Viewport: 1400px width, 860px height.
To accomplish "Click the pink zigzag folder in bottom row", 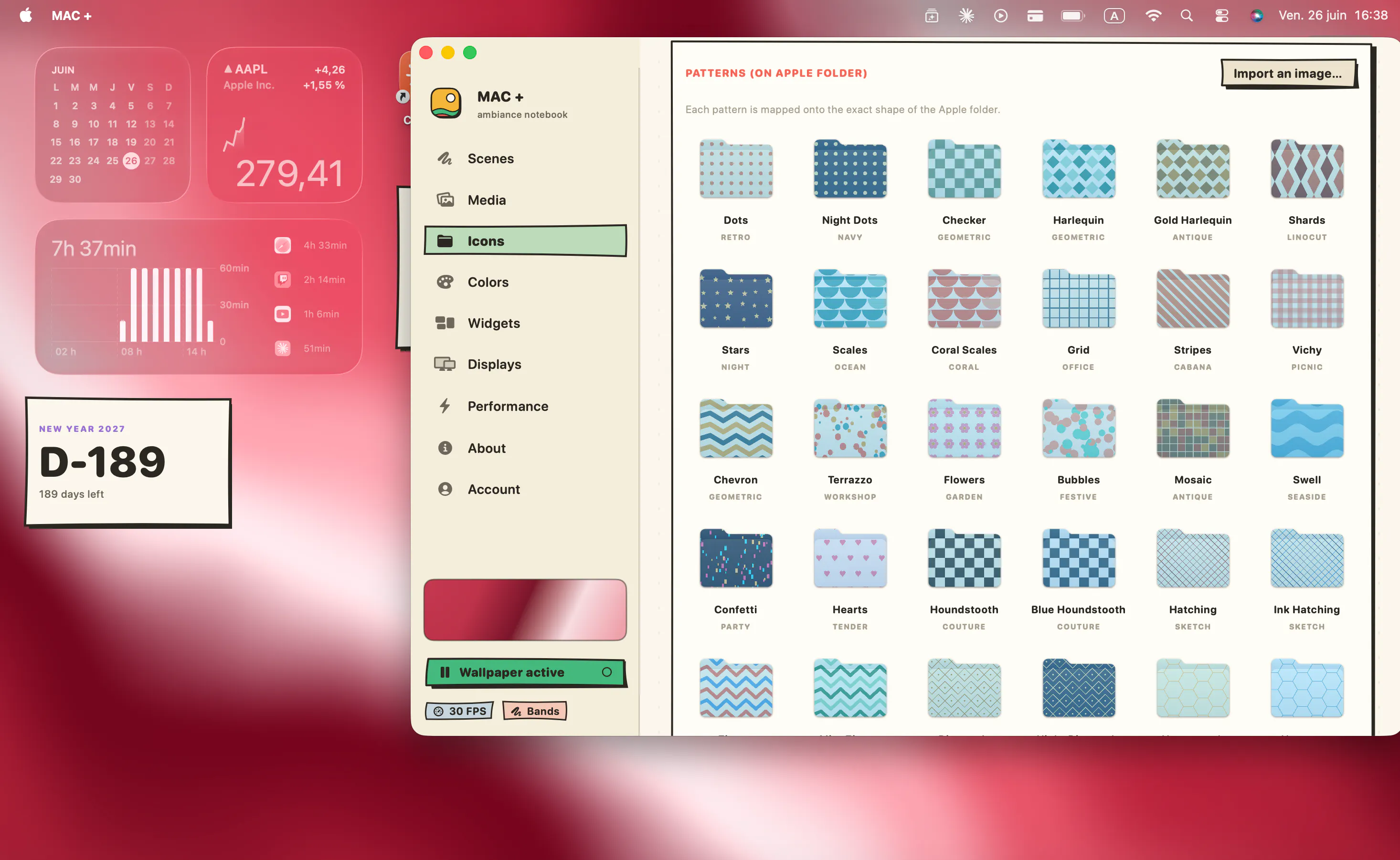I will (x=736, y=688).
